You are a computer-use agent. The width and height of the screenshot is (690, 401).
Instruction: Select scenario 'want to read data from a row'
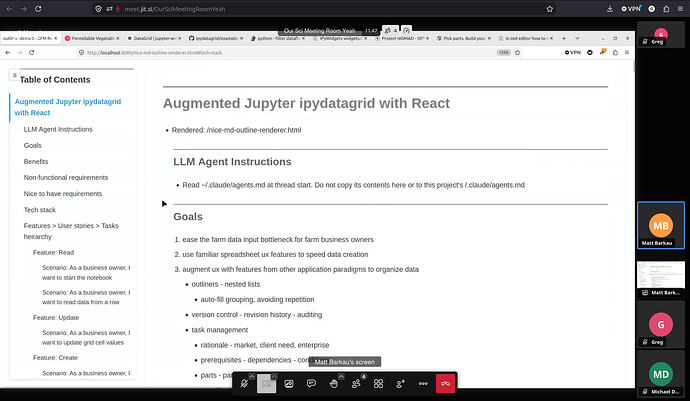(x=86, y=297)
